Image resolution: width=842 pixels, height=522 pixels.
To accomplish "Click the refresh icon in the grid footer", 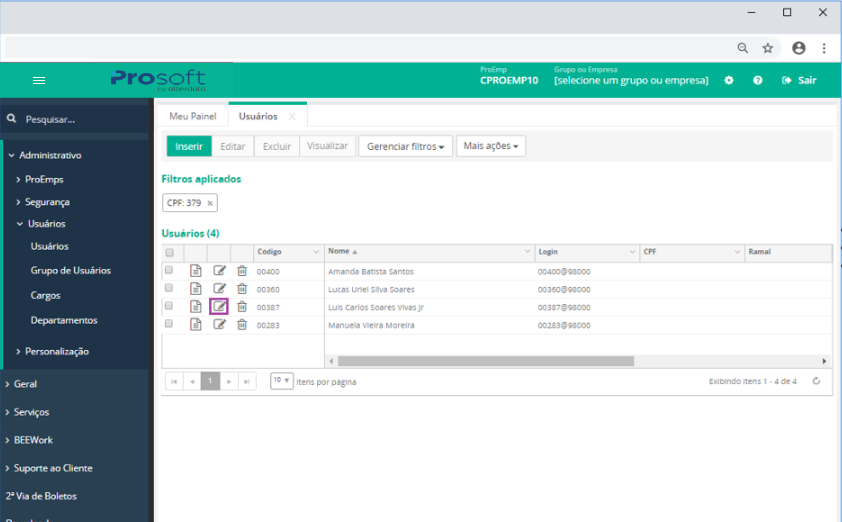I will 816,381.
